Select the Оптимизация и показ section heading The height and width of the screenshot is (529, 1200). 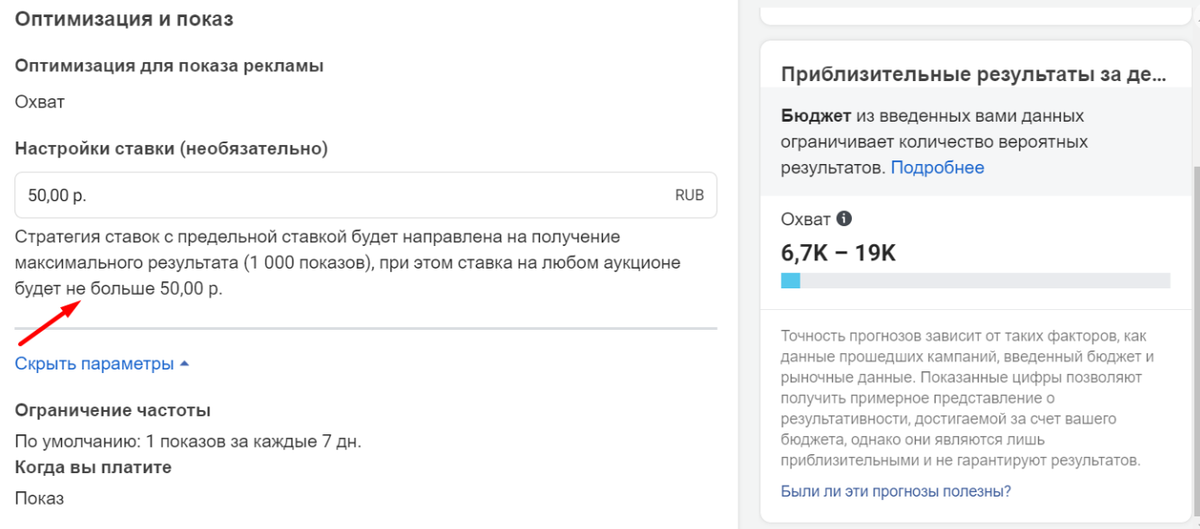pos(131,19)
